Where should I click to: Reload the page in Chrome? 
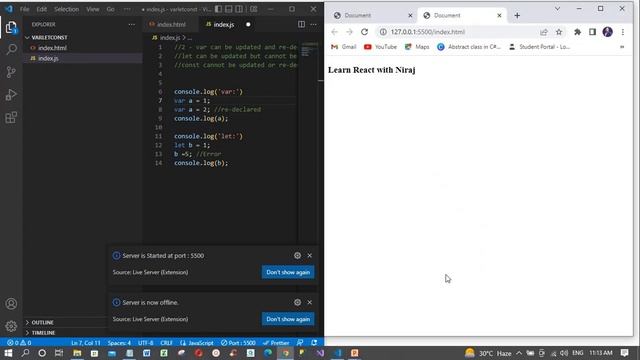click(364, 32)
